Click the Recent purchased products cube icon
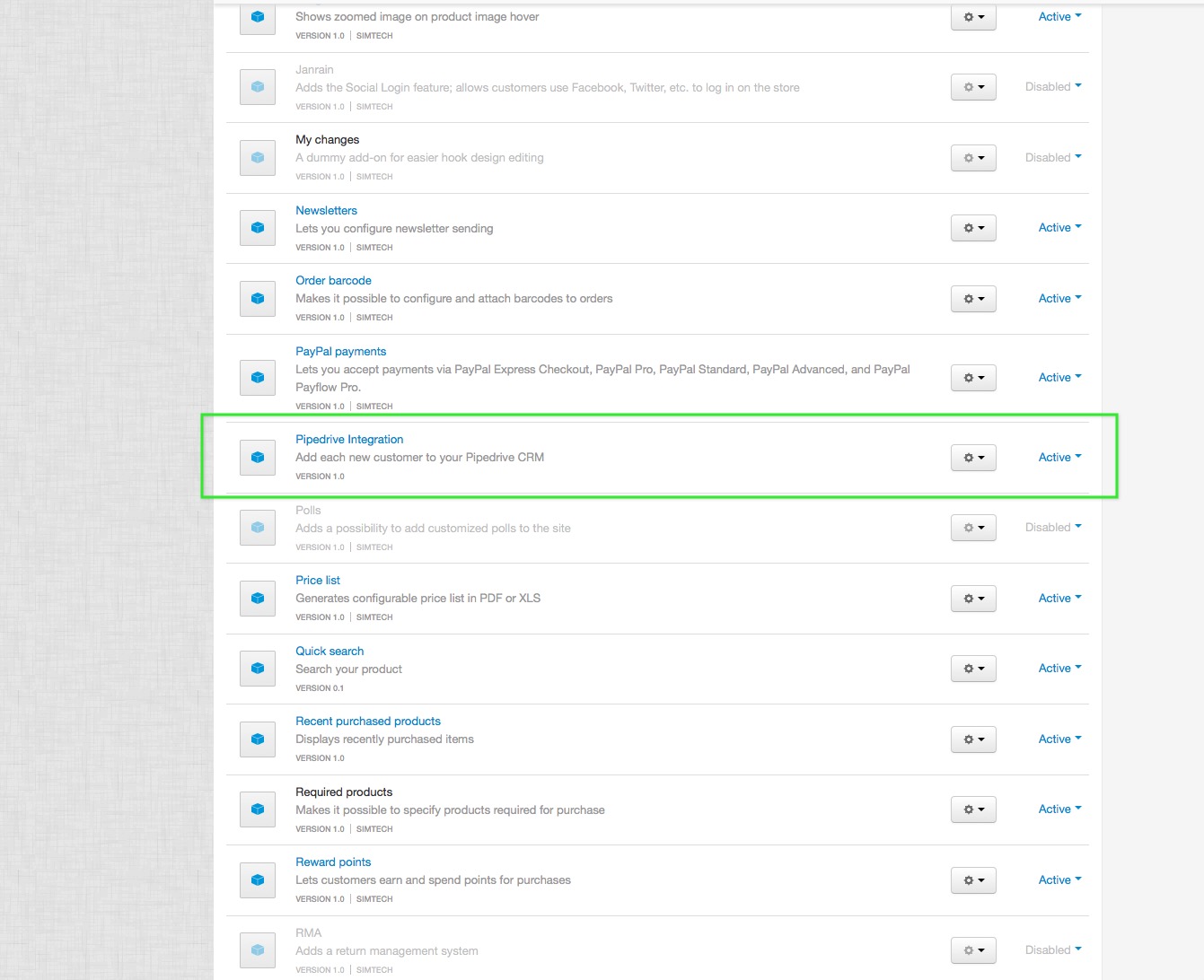This screenshot has height=980, width=1204. 258,739
